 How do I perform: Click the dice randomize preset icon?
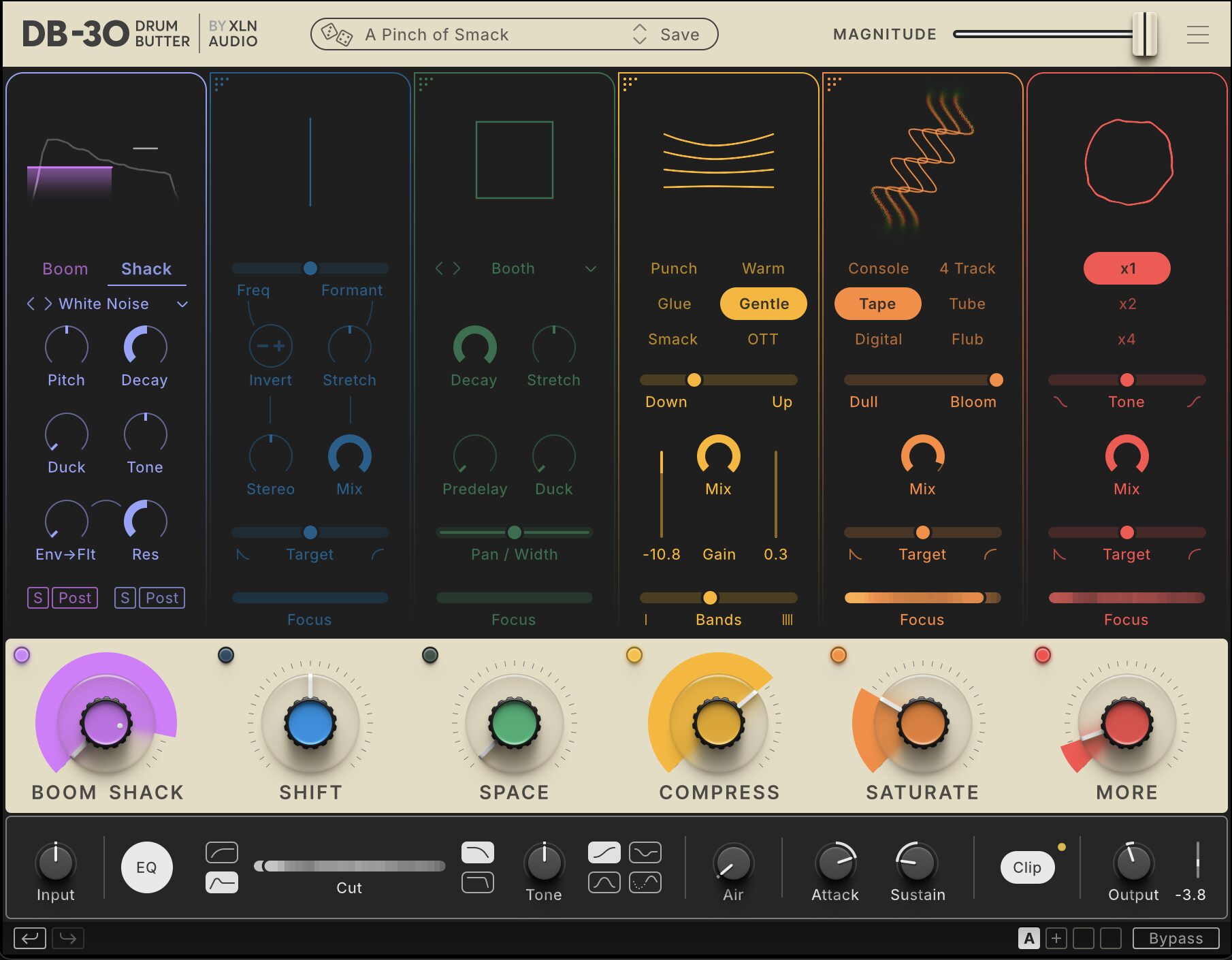tap(336, 34)
